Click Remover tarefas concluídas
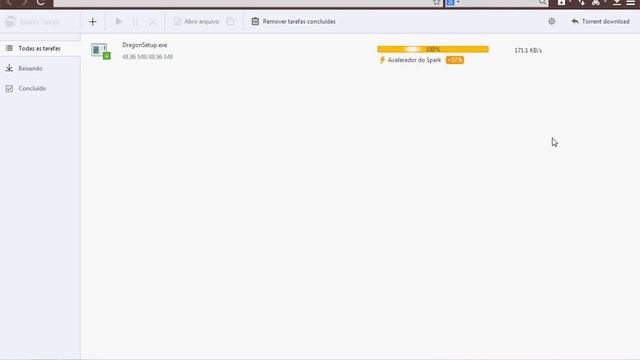The height and width of the screenshot is (360, 640). [x=293, y=21]
